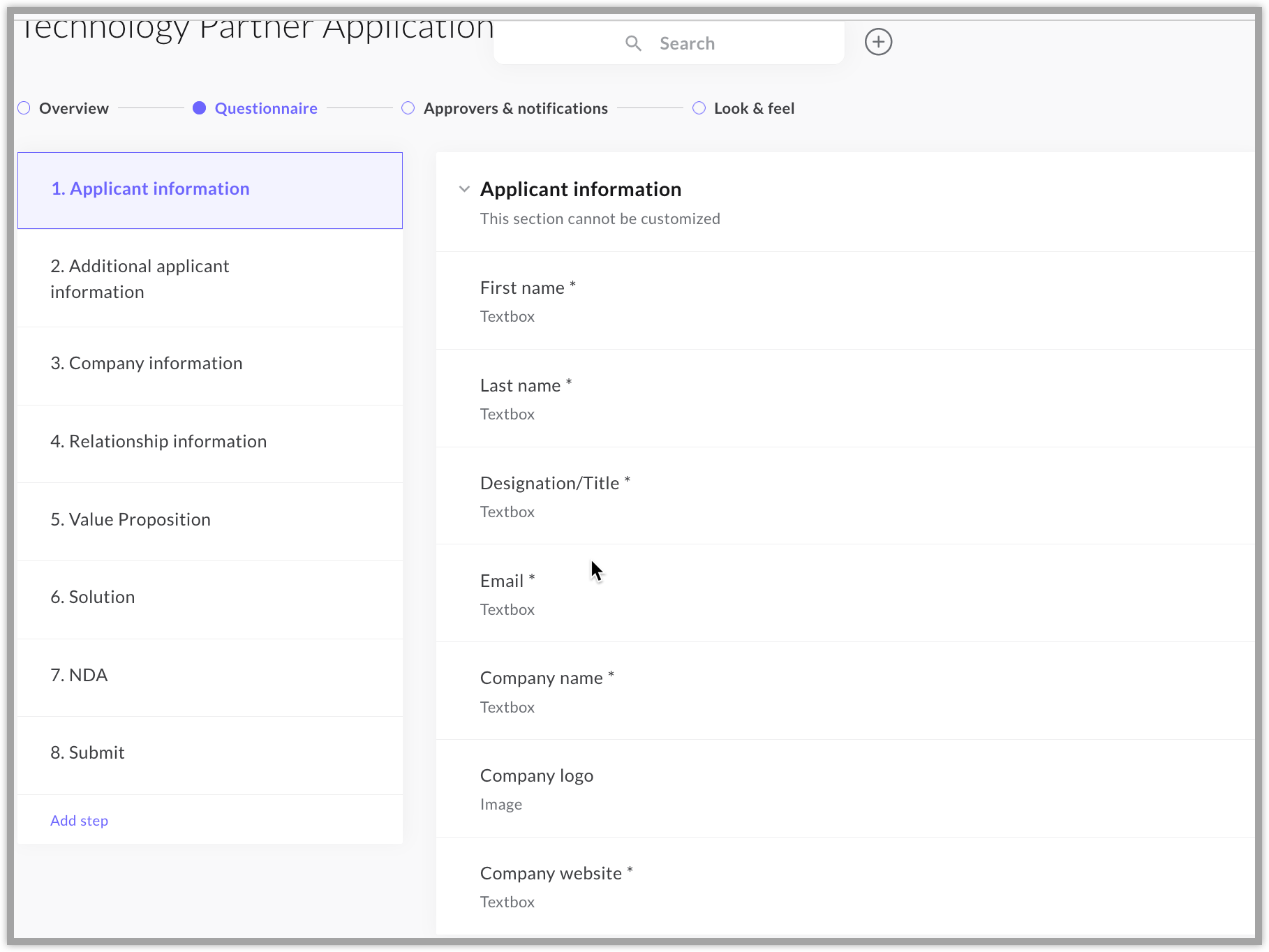
Task: Click the magnifying glass search icon
Action: (x=633, y=43)
